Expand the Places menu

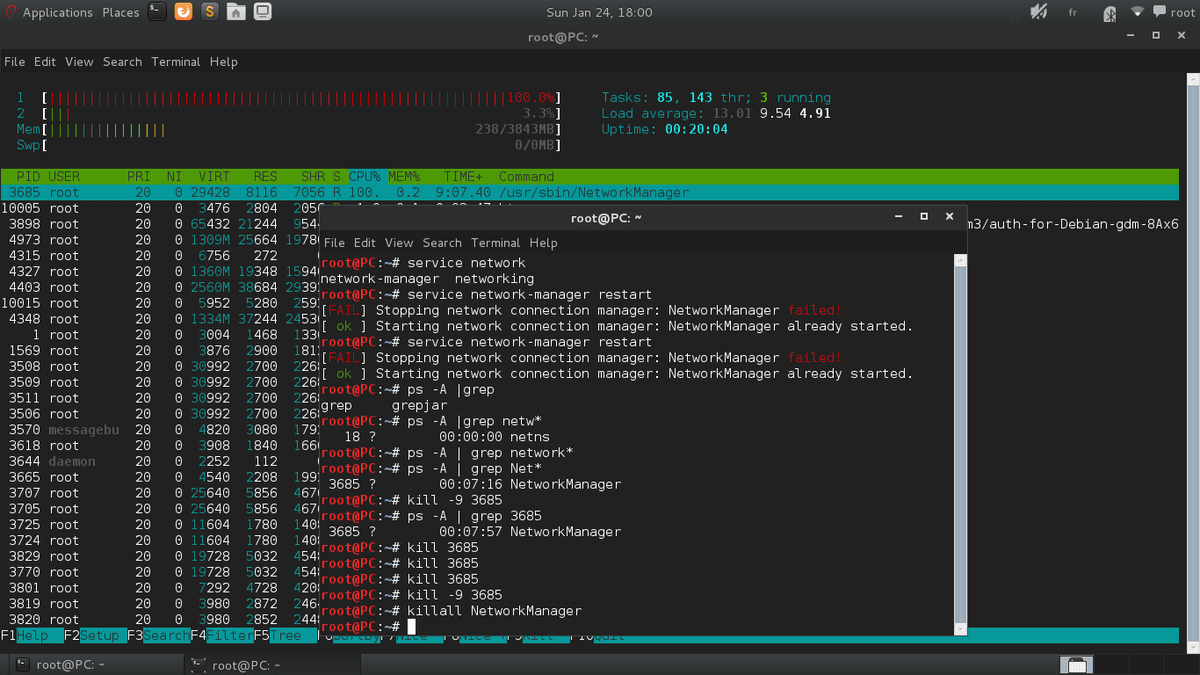tap(120, 13)
